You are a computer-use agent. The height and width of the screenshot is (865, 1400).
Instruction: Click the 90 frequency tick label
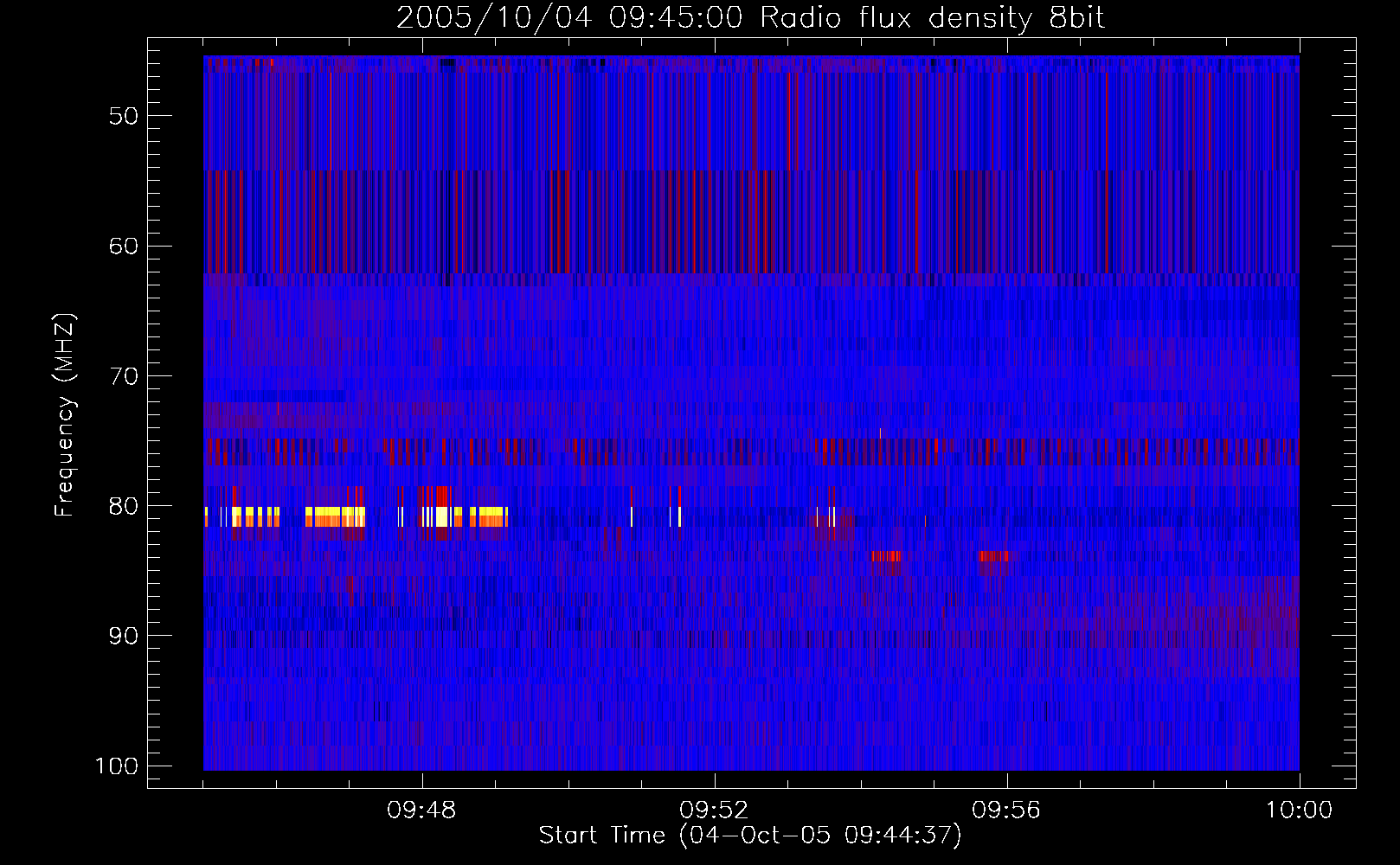coord(124,636)
